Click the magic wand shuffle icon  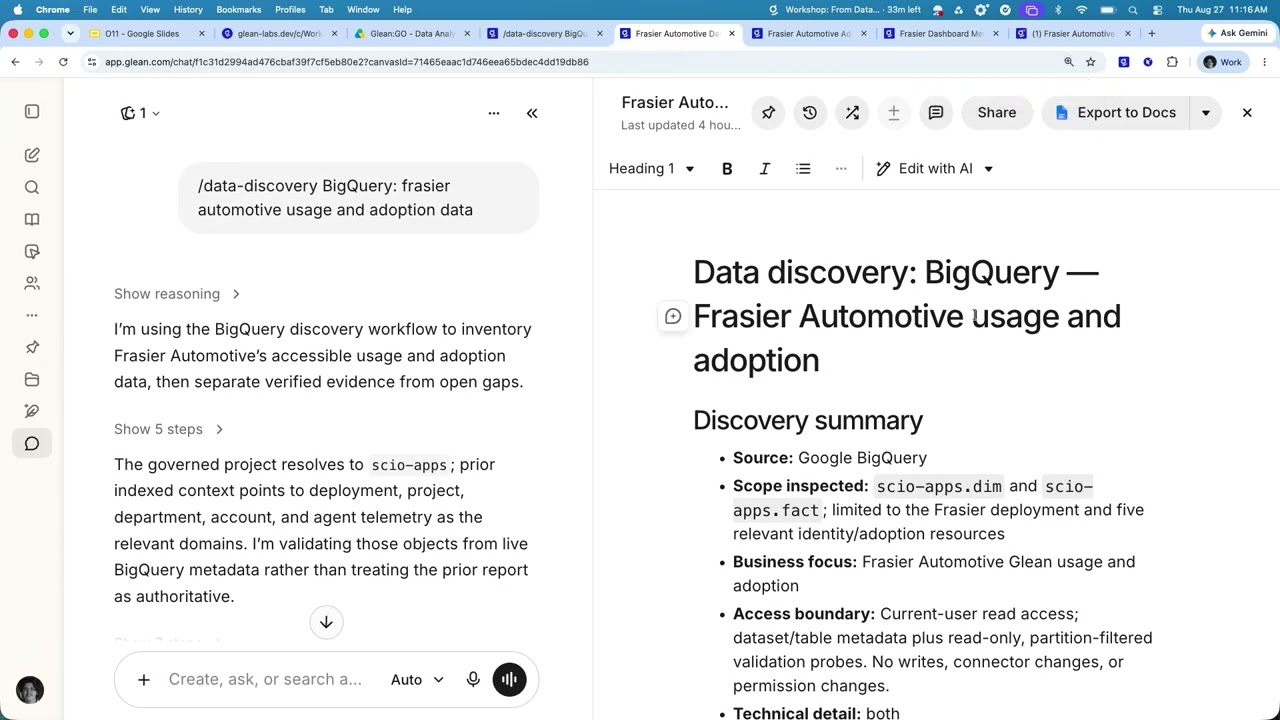pyautogui.click(x=852, y=113)
